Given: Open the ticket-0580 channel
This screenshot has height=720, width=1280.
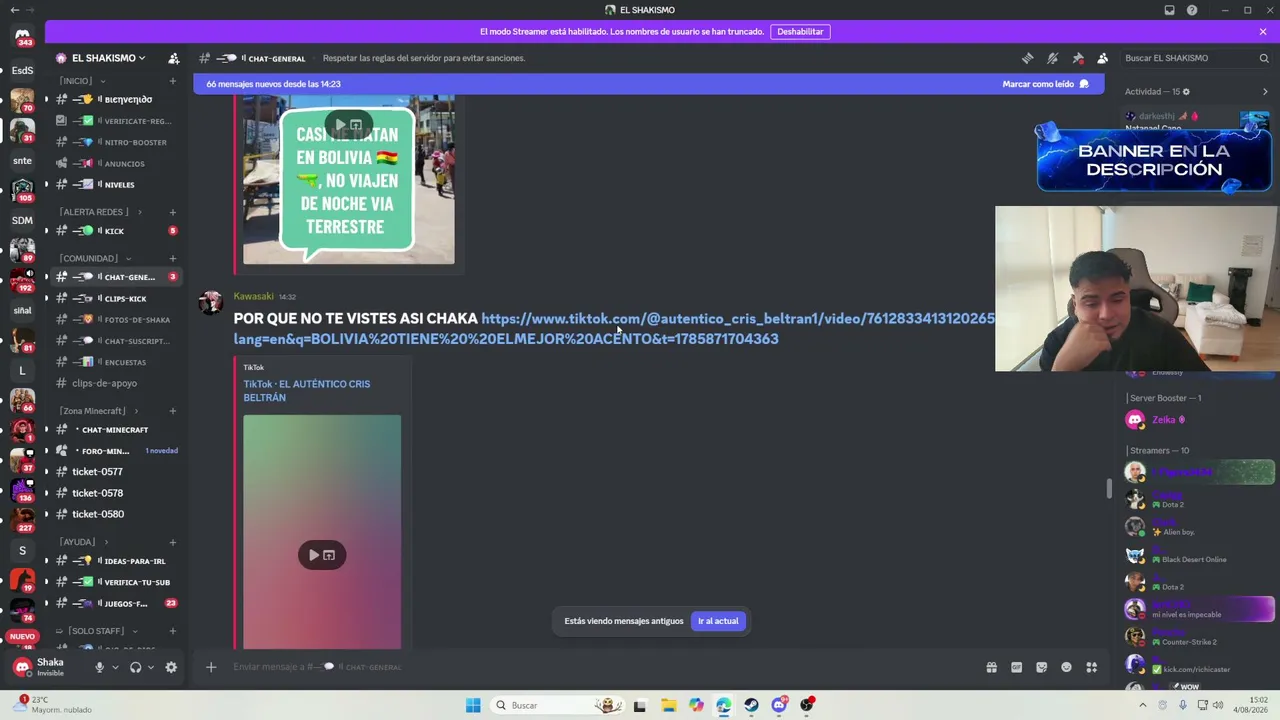Looking at the screenshot, I should tap(117, 514).
